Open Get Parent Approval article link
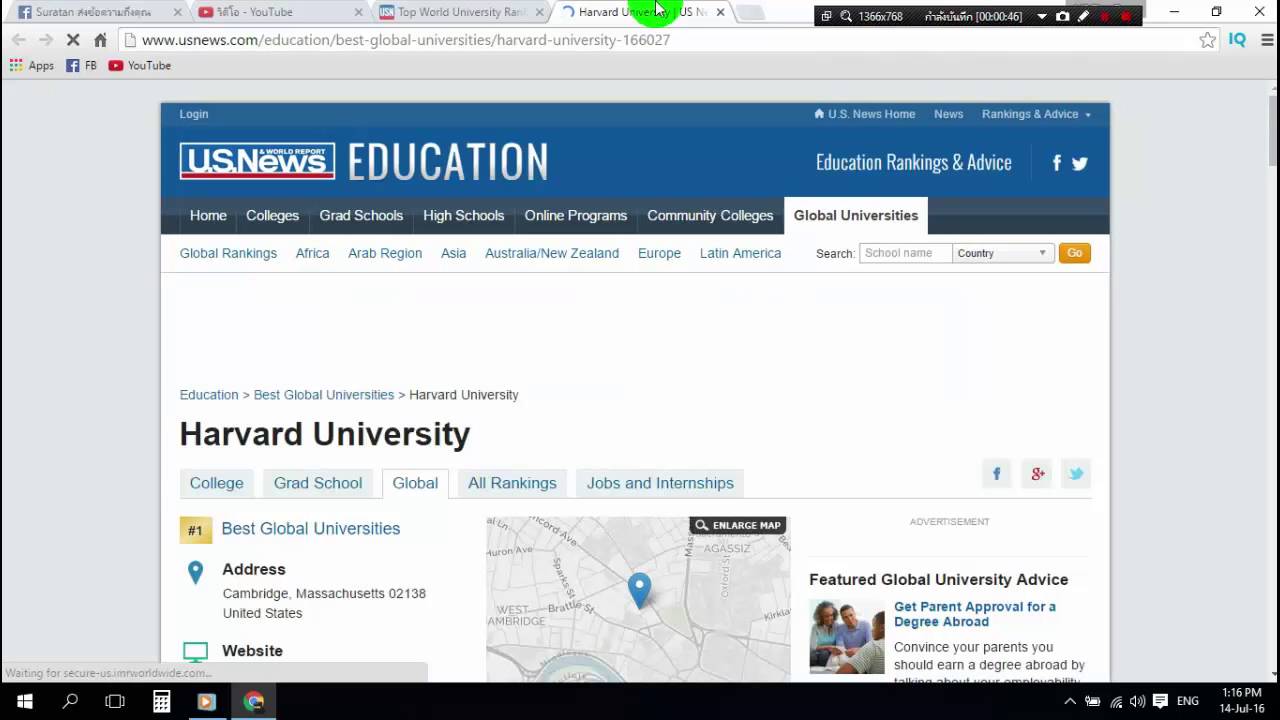The width and height of the screenshot is (1280, 720). [975, 614]
